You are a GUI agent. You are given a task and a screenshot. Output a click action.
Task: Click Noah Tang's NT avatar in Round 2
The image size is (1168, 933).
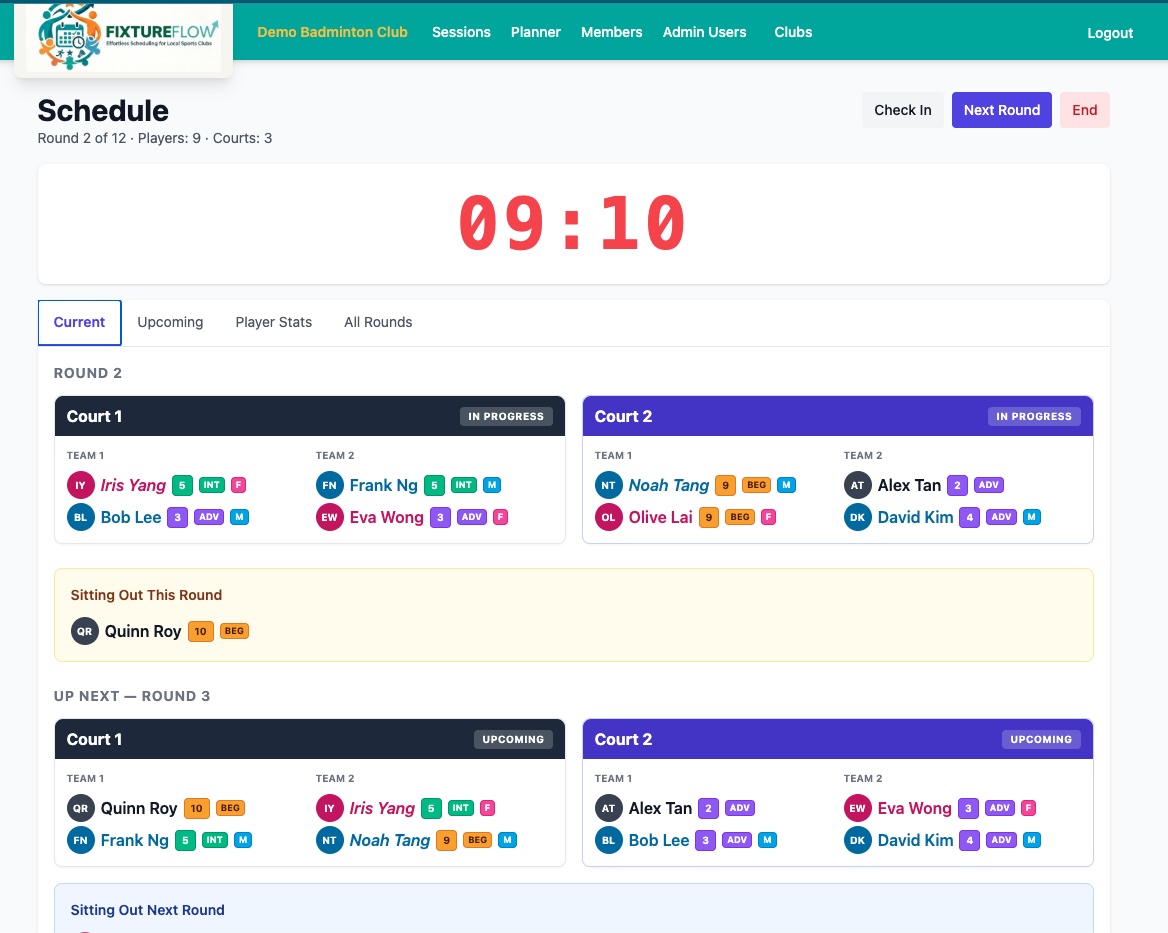click(609, 485)
